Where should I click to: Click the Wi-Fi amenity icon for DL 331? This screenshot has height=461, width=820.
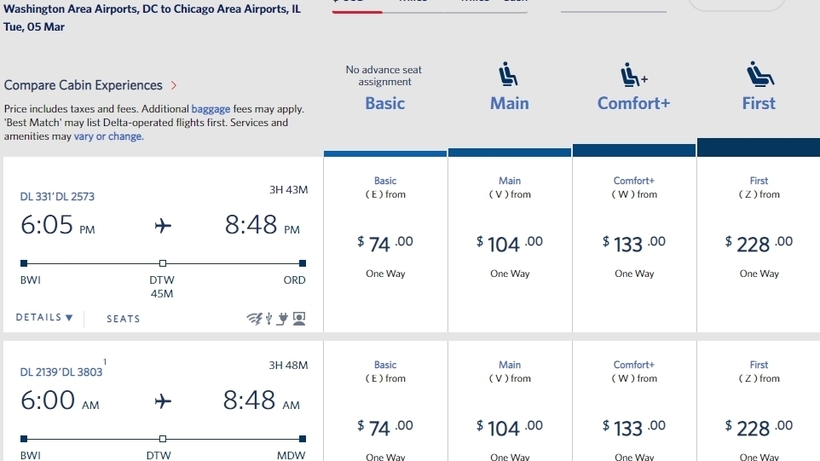tap(254, 318)
